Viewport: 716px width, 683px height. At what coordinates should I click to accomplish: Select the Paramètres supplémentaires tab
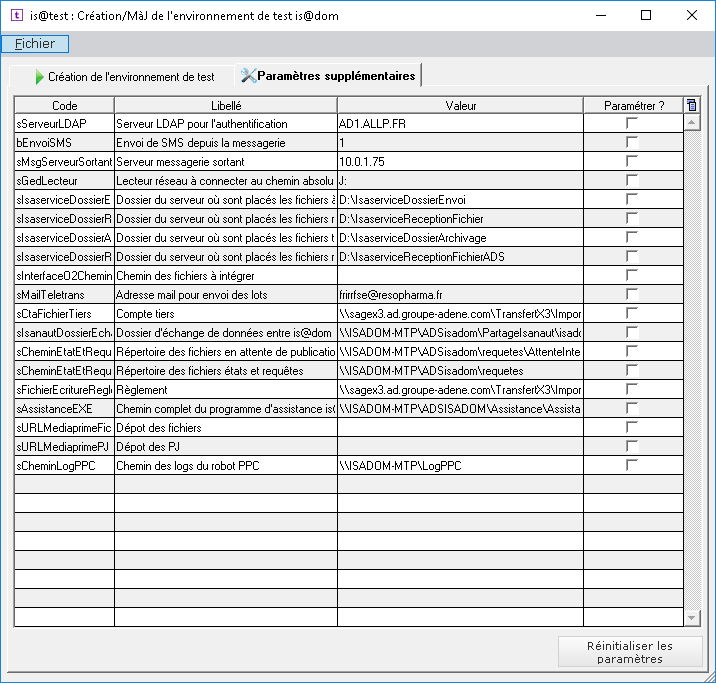(x=327, y=75)
